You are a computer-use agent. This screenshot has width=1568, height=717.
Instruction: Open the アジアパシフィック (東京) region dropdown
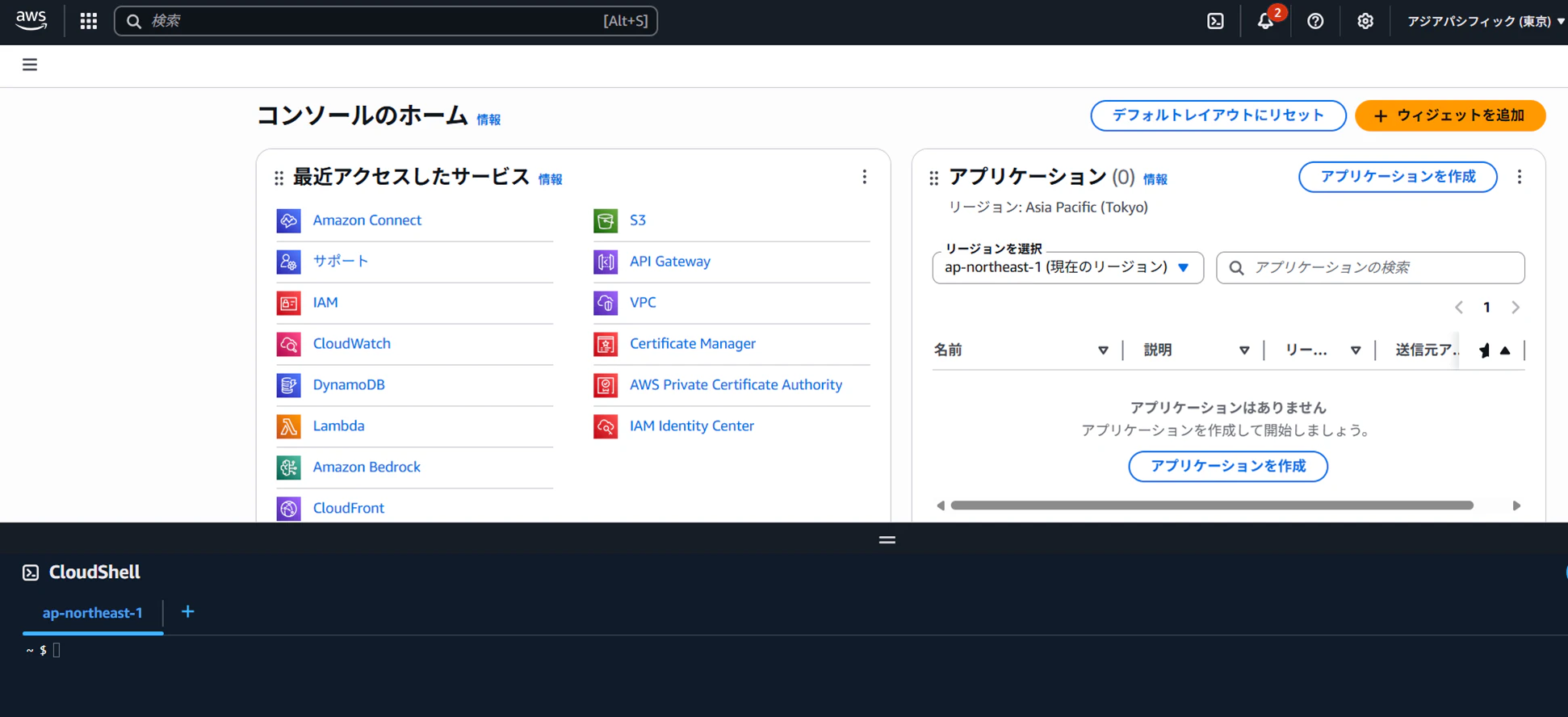click(x=1485, y=21)
